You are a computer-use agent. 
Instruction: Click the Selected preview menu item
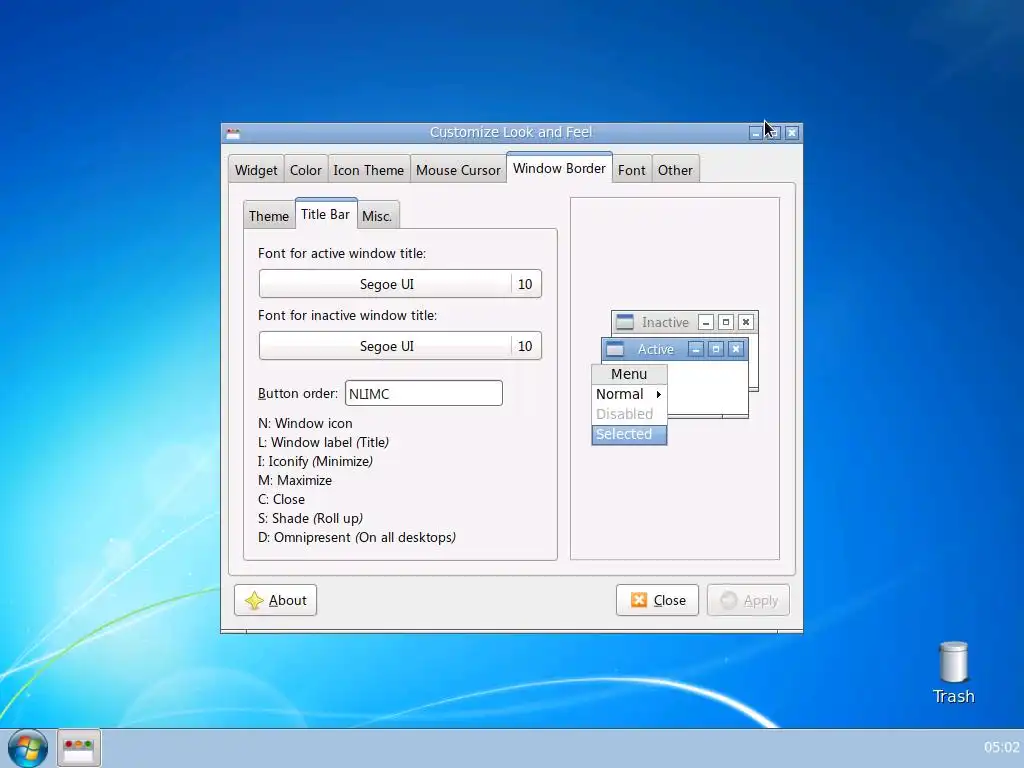pyautogui.click(x=629, y=434)
